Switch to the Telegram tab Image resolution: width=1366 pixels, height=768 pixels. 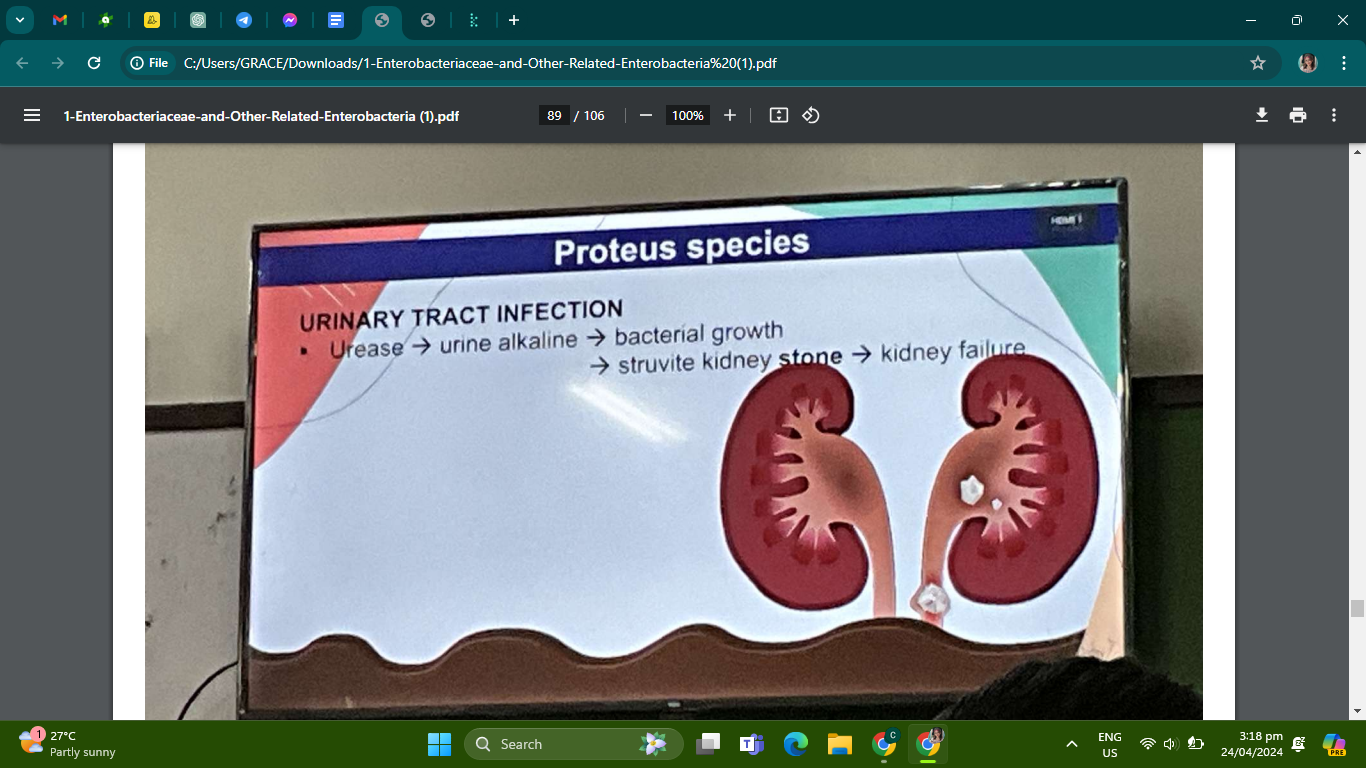[244, 20]
